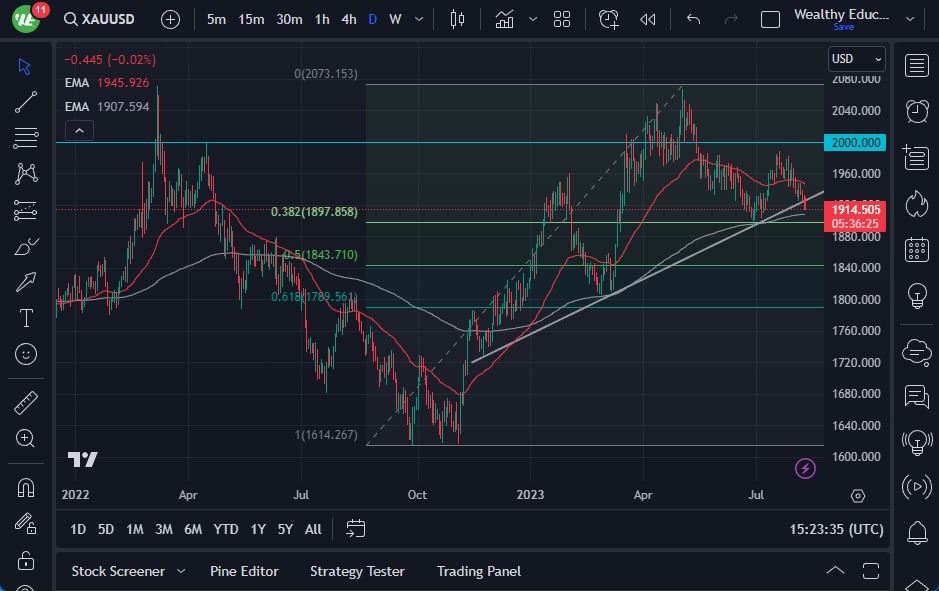
Task: Expand the USD currency dropdown
Action: pos(857,59)
